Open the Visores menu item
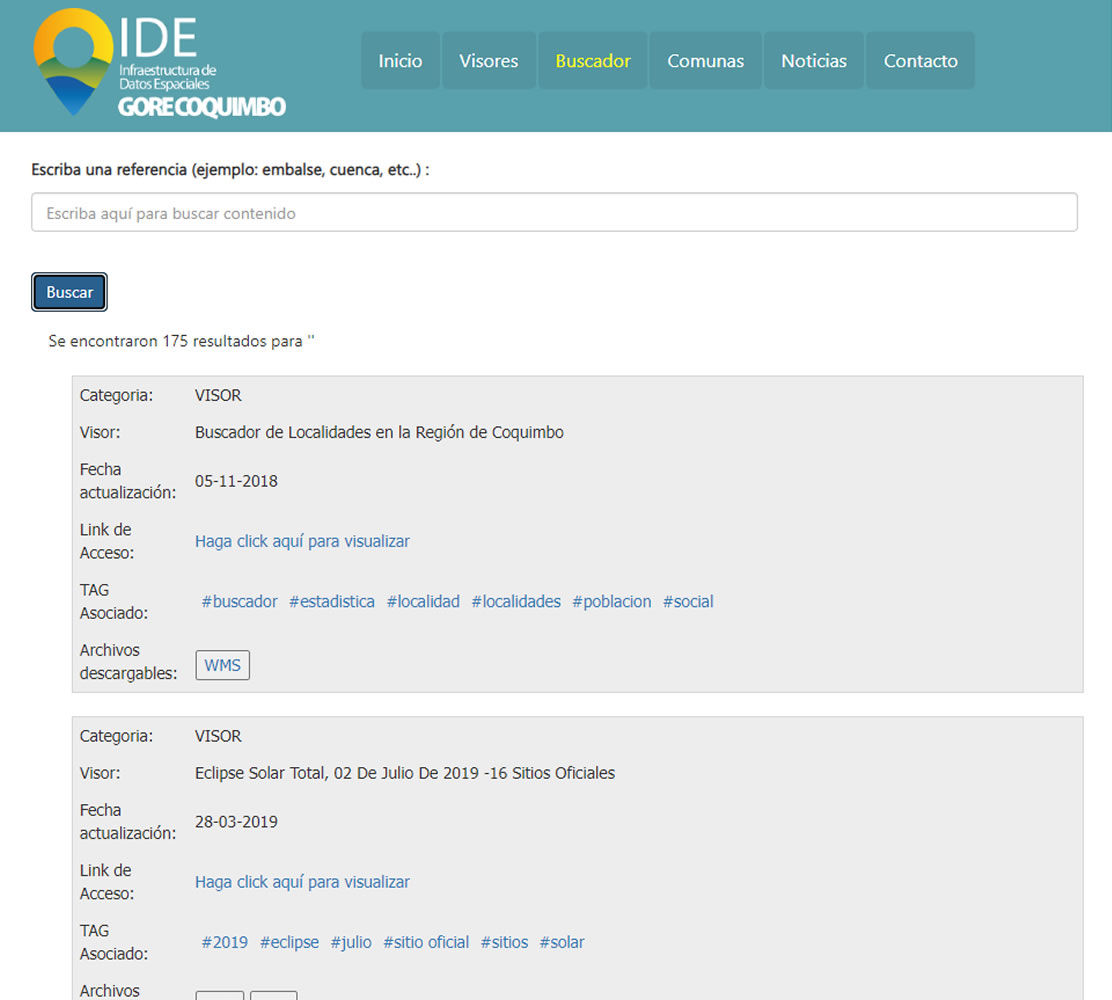 [x=489, y=61]
